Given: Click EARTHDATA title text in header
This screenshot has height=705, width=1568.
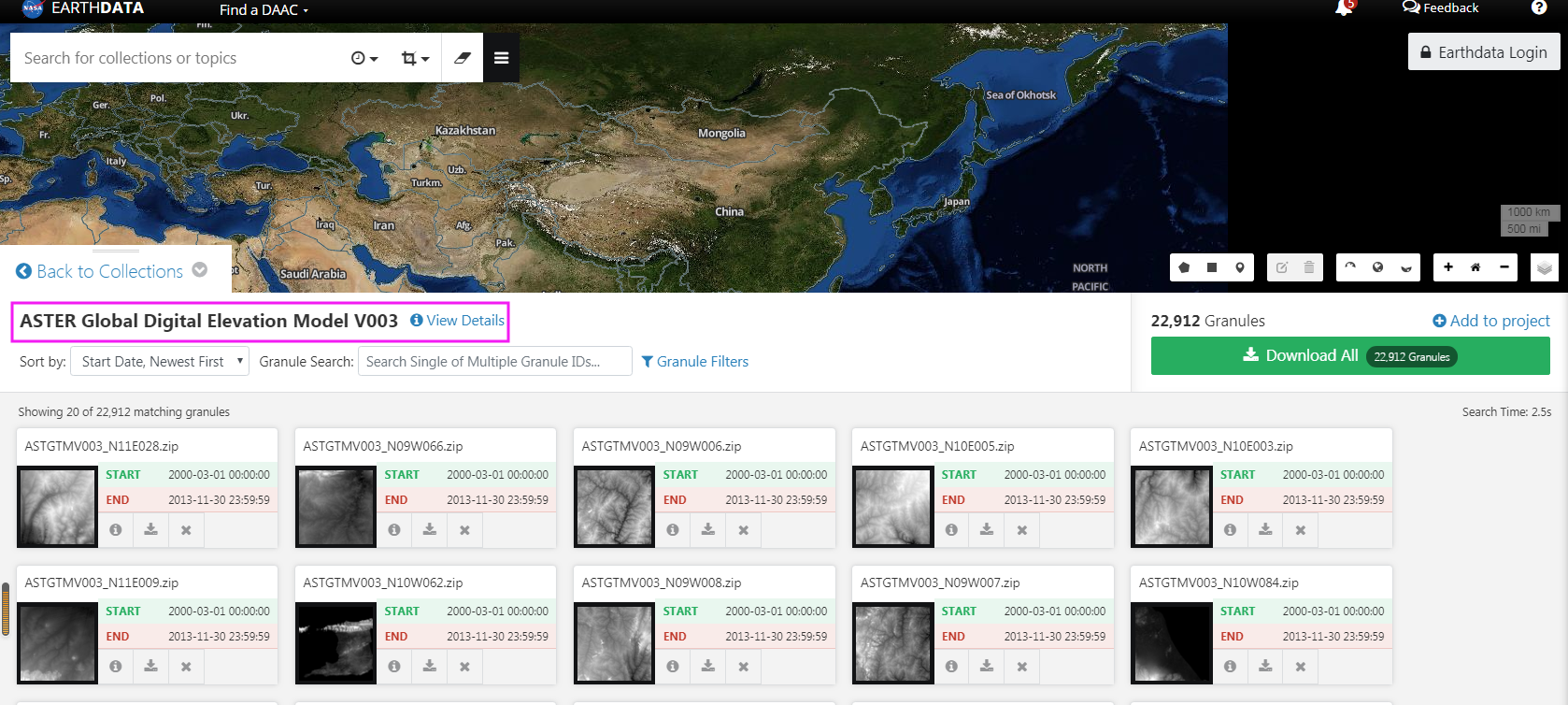Looking at the screenshot, I should pos(98,8).
